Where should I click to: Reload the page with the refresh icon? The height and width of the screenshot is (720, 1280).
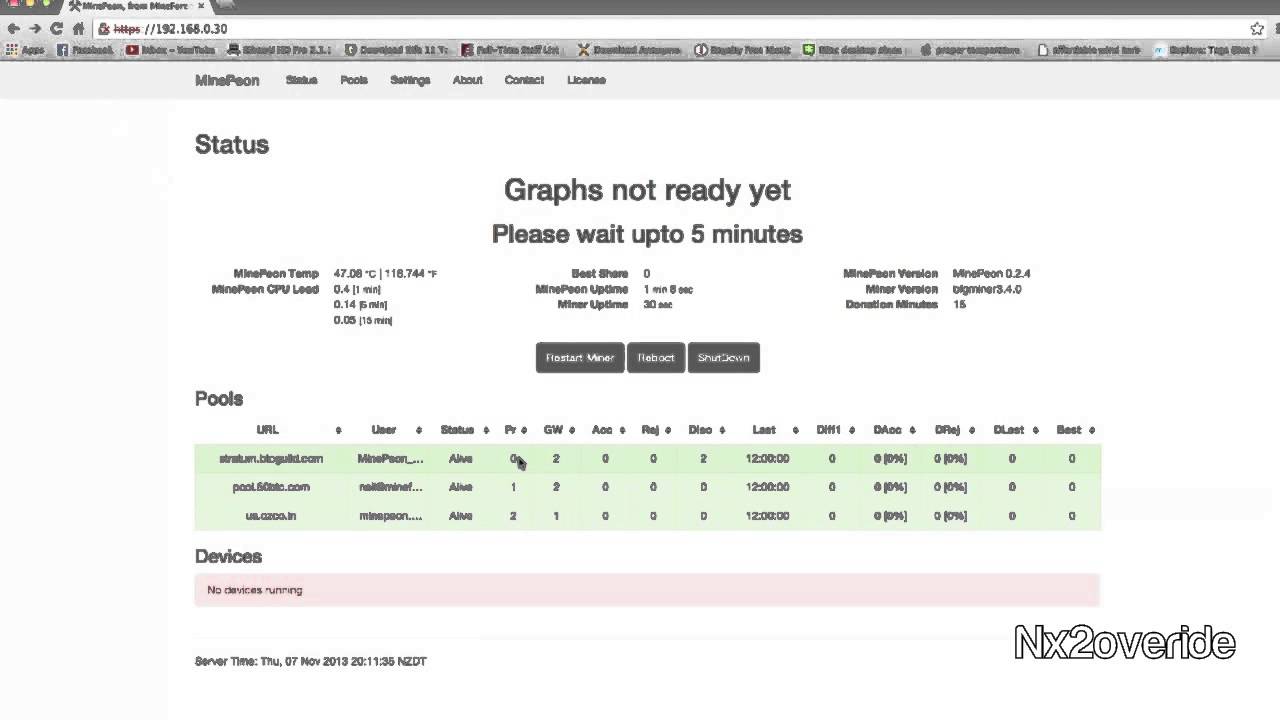click(x=57, y=29)
